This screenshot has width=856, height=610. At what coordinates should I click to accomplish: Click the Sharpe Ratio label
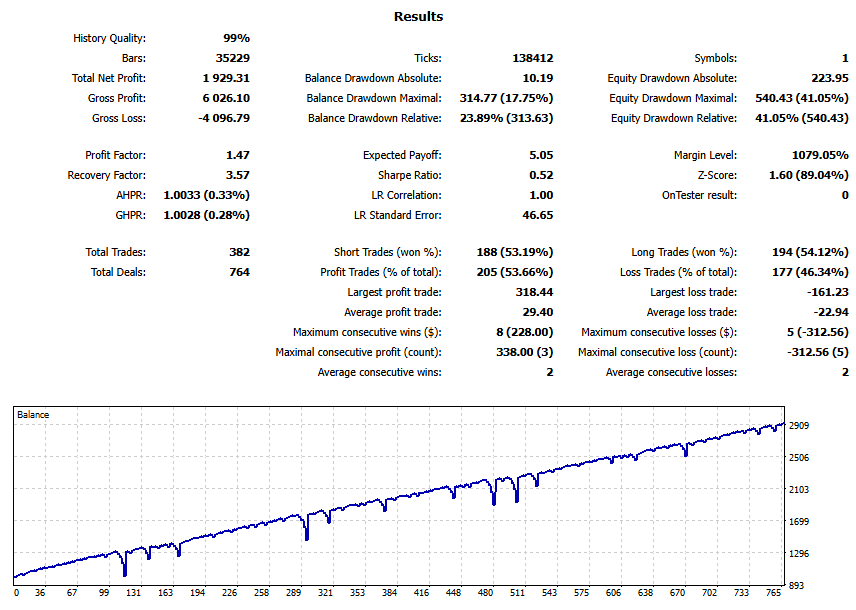click(407, 175)
